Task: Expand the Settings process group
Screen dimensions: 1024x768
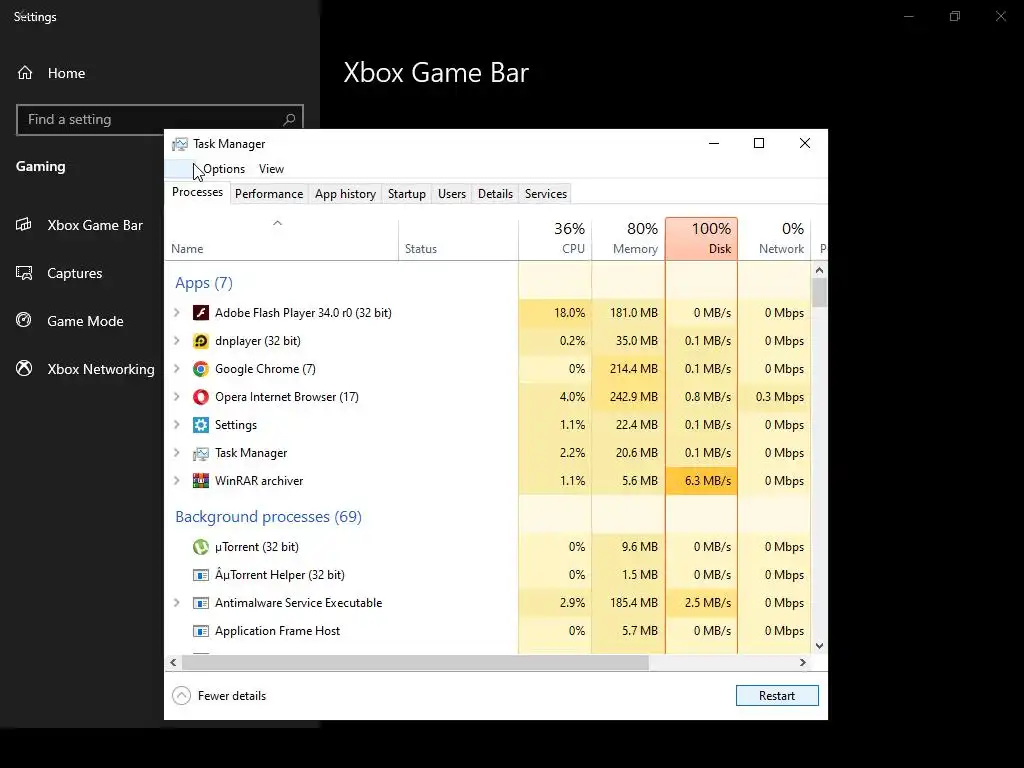Action: point(177,425)
